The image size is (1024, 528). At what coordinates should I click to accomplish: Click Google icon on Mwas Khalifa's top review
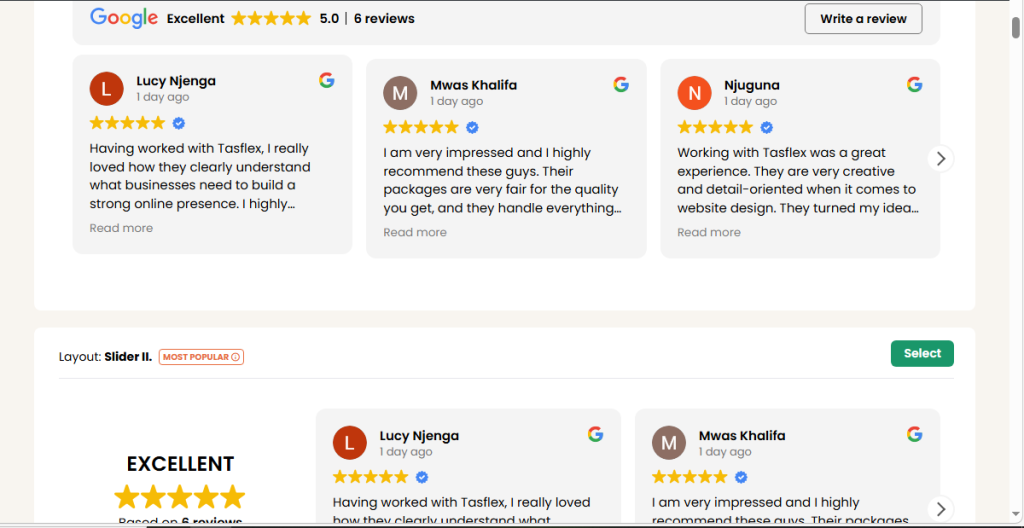(x=621, y=84)
